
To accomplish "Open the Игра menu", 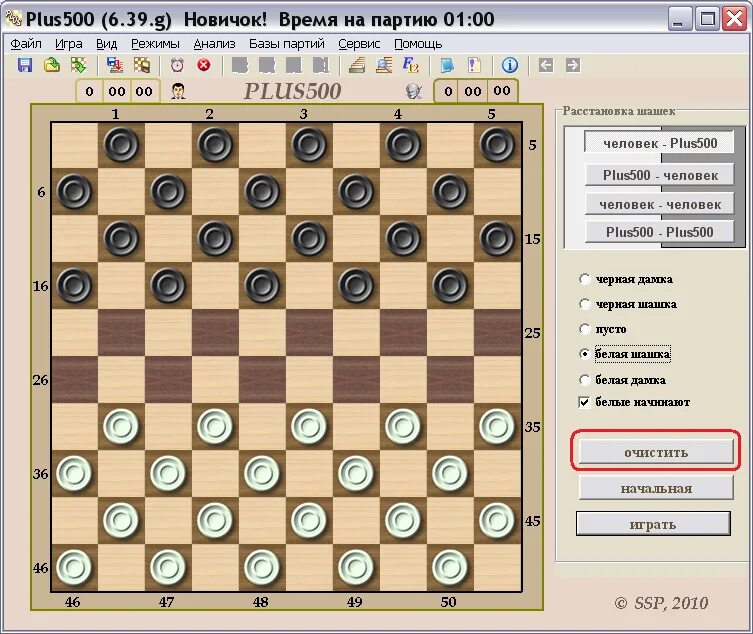I will tap(69, 44).
